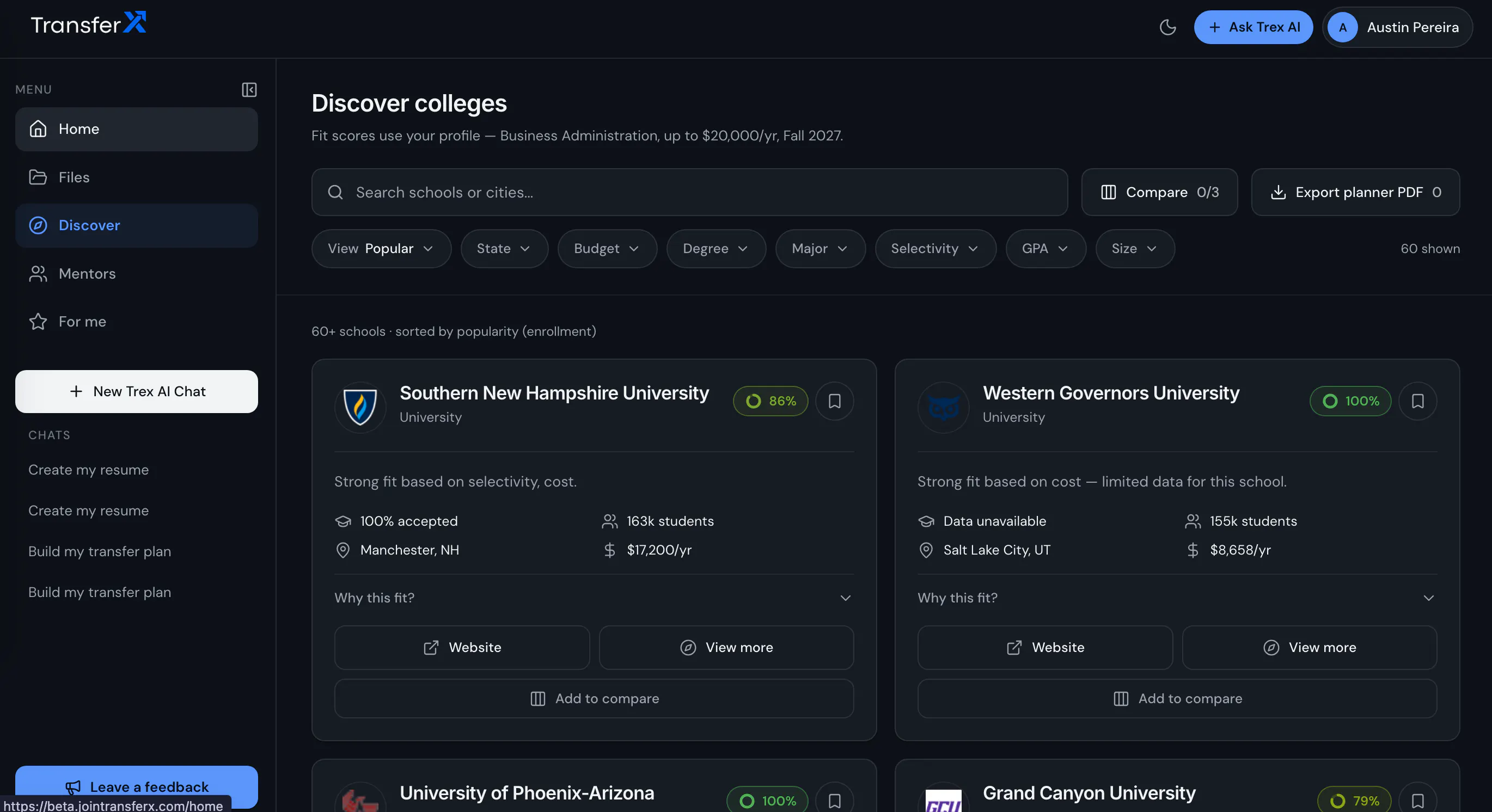Add Southern New Hampshire University to compare
The height and width of the screenshot is (812, 1492).
(594, 699)
